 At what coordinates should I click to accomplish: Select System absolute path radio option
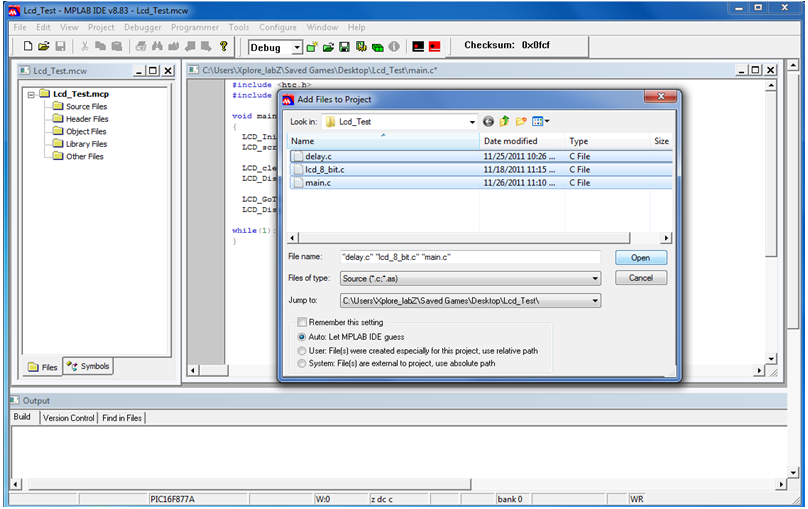point(301,364)
